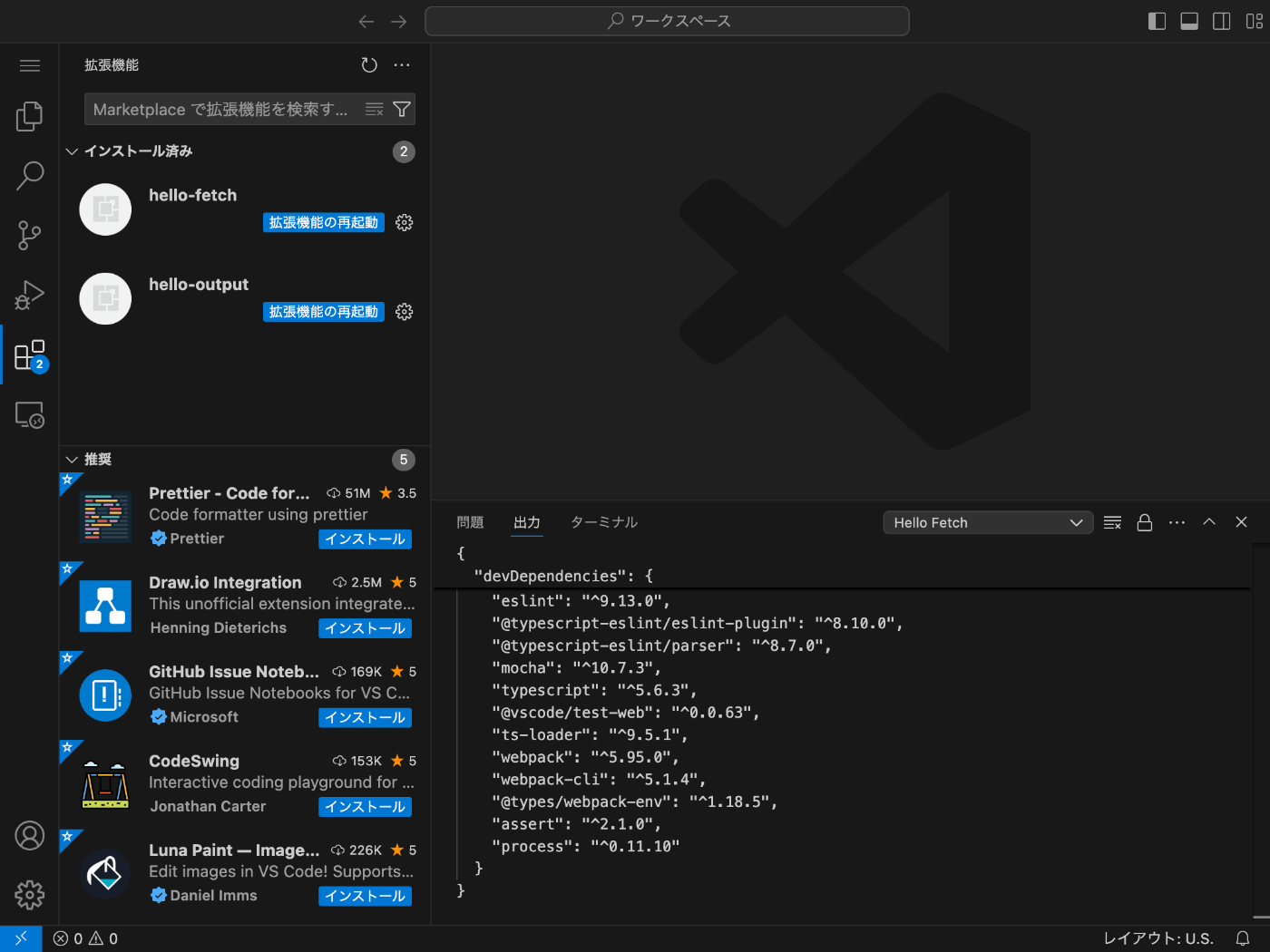Install Luna Paint extension
The width and height of the screenshot is (1270, 952).
[x=366, y=896]
